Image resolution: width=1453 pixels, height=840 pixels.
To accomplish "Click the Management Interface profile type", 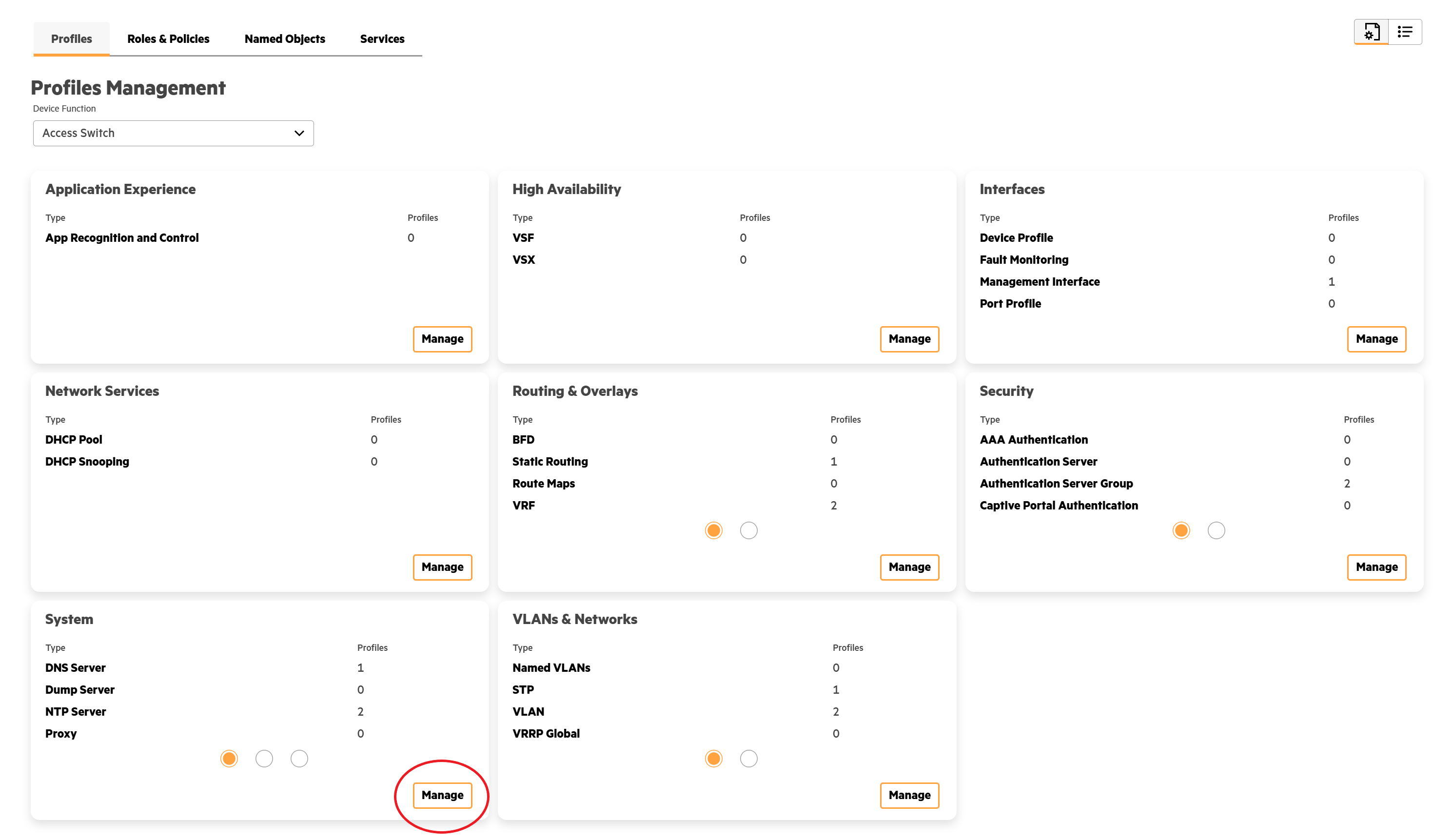I will 1039,281.
